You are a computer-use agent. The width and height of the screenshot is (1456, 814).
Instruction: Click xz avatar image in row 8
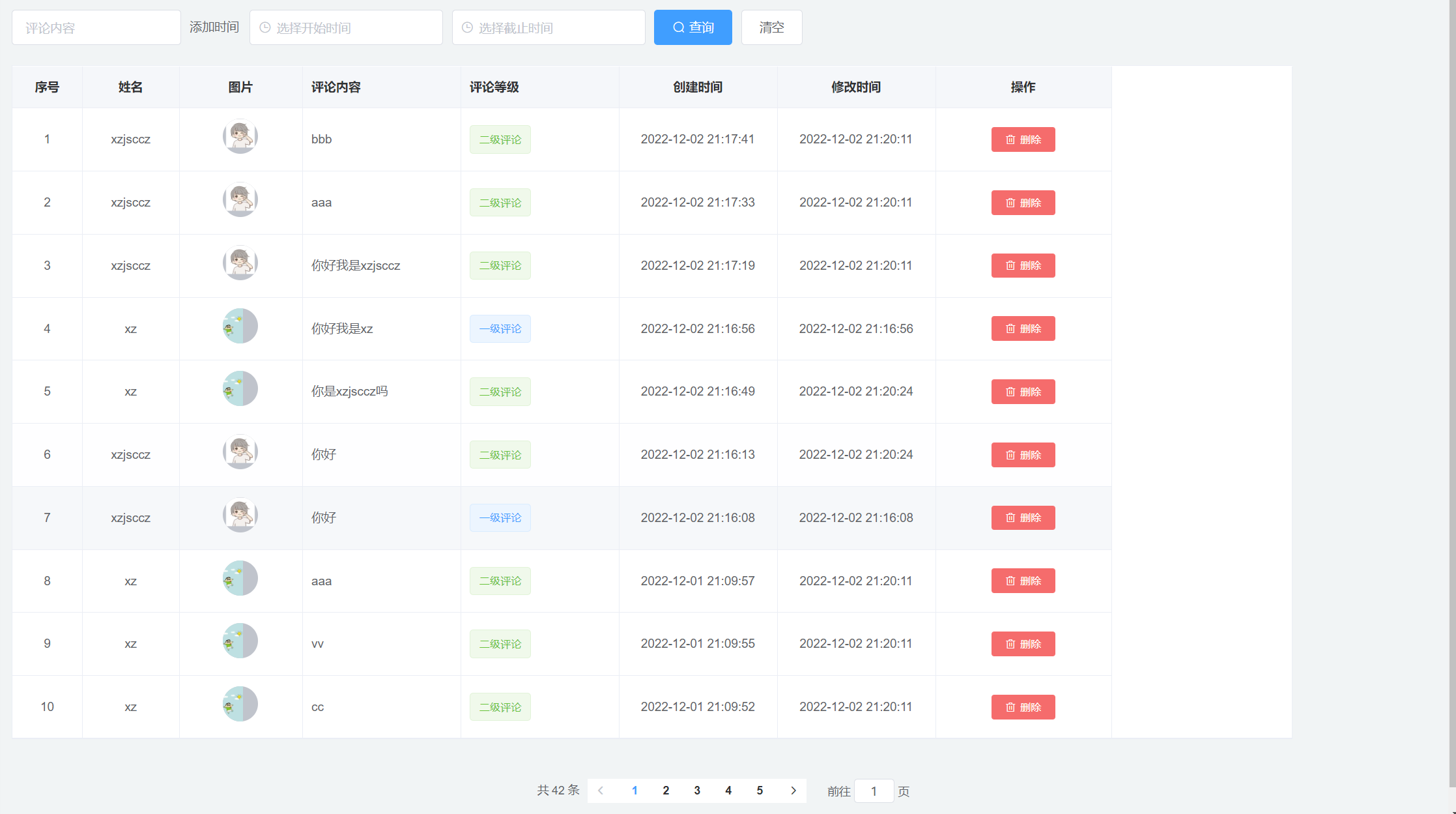coord(240,578)
